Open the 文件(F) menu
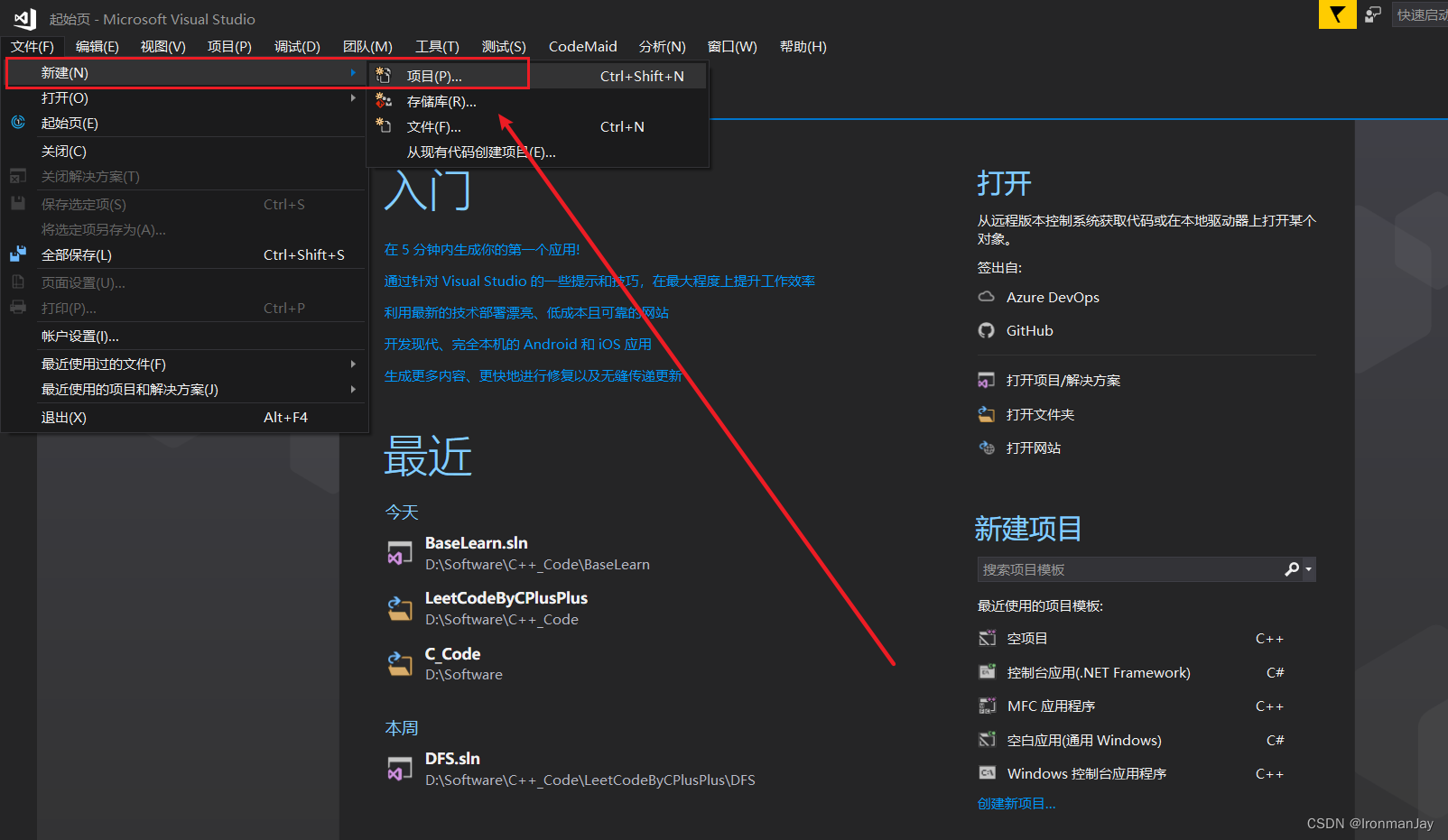Screen dimensions: 1448x840 click(x=32, y=46)
